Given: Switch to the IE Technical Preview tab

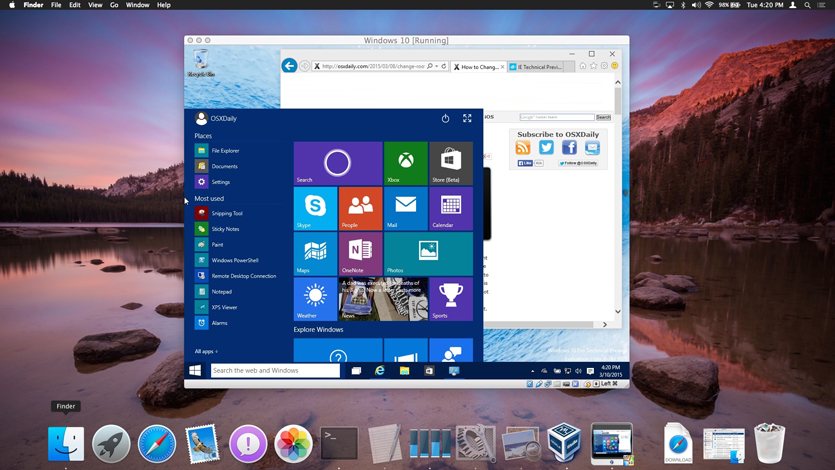Looking at the screenshot, I should pos(537,67).
